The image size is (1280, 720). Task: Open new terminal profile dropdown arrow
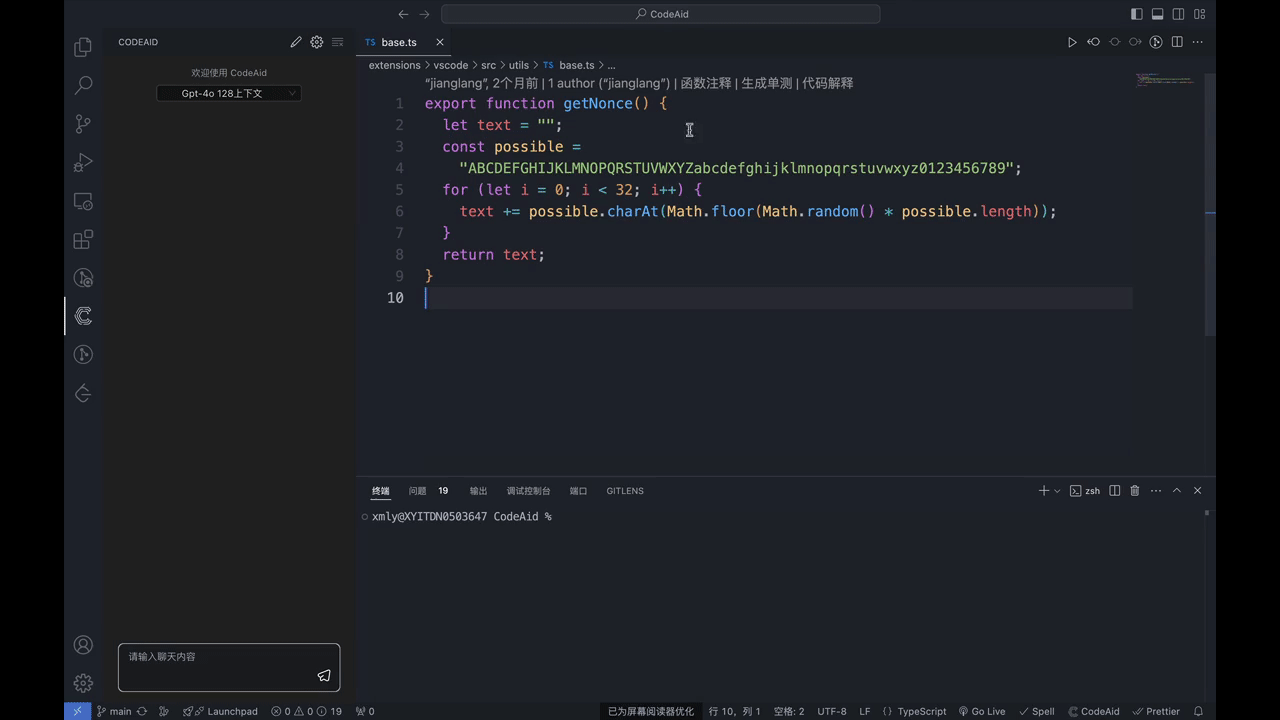pyautogui.click(x=1057, y=491)
